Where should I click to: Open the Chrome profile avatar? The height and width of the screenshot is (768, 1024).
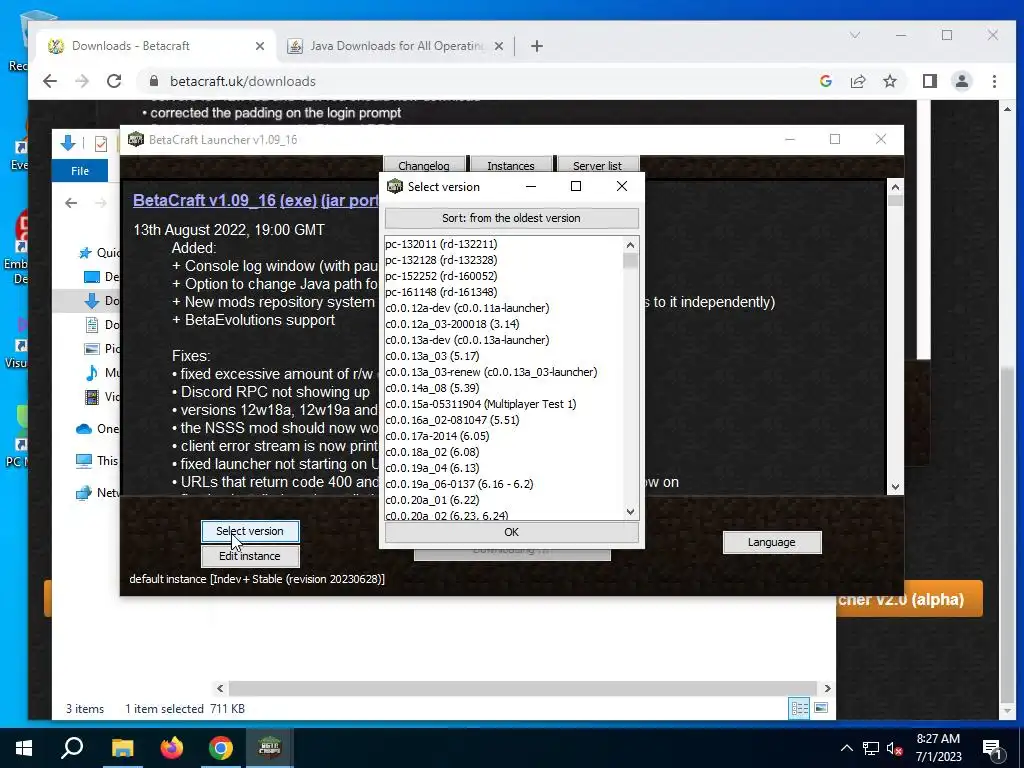click(962, 81)
